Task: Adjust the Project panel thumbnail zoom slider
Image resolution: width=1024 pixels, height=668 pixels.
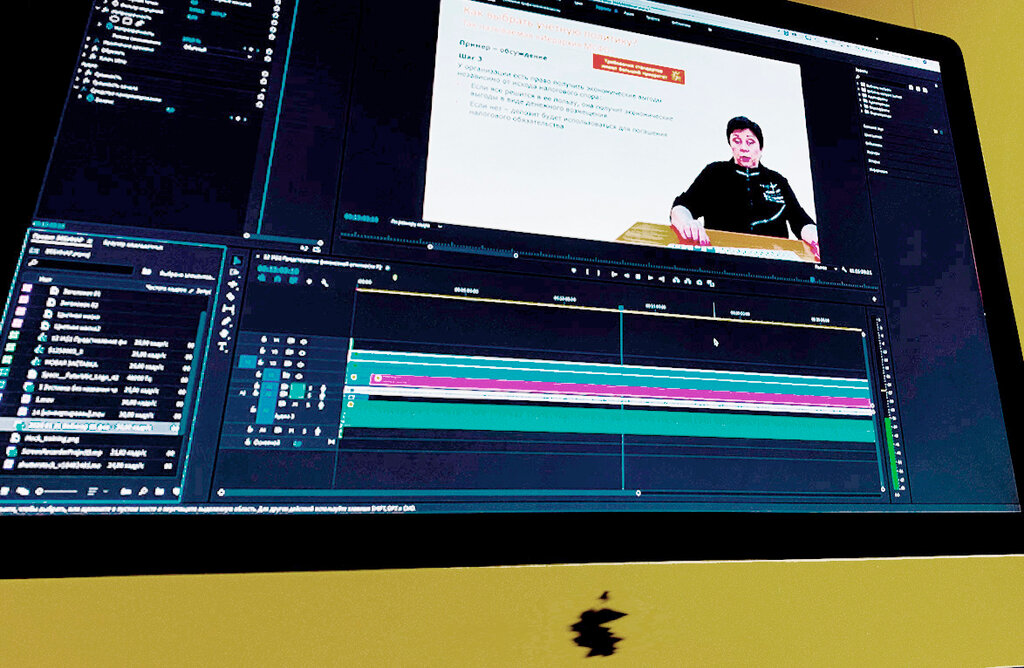Action: (x=56, y=490)
